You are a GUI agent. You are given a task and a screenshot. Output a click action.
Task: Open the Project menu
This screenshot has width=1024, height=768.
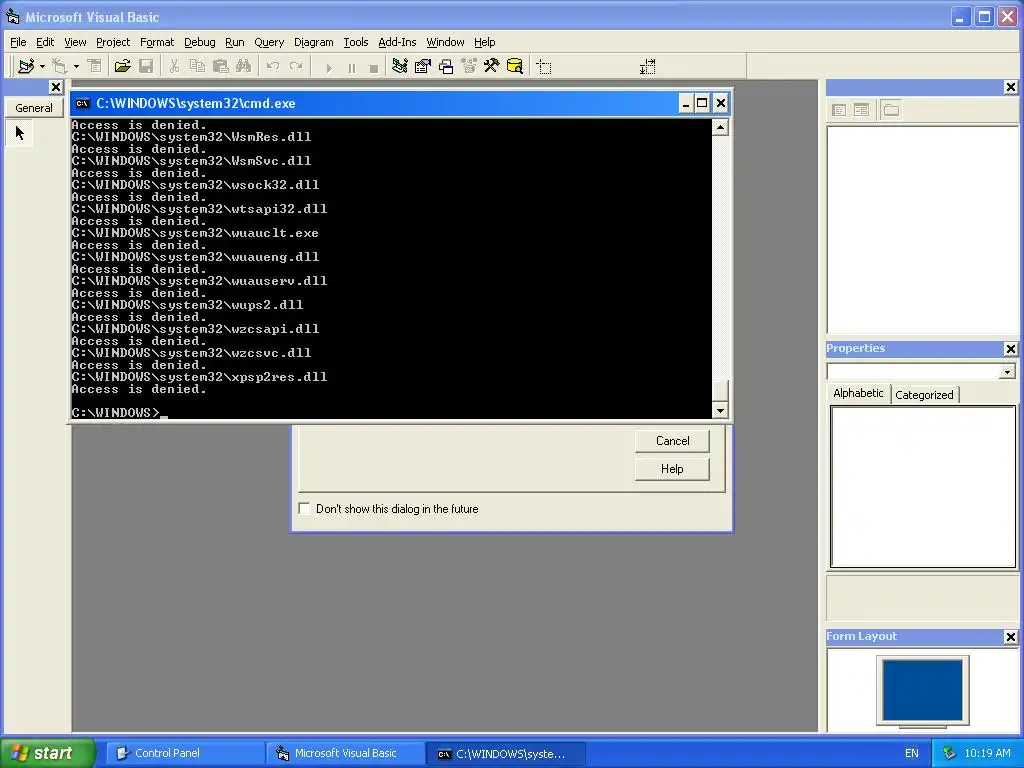click(113, 42)
